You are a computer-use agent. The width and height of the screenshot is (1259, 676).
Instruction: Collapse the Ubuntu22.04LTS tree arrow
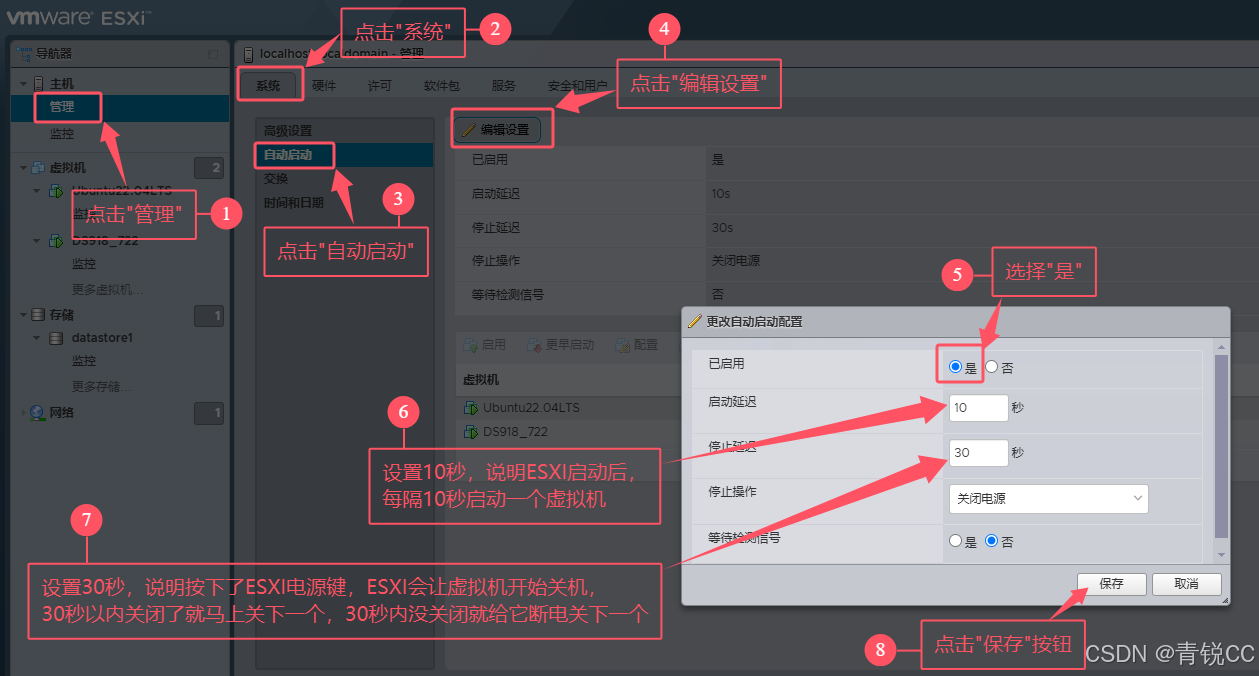click(38, 191)
